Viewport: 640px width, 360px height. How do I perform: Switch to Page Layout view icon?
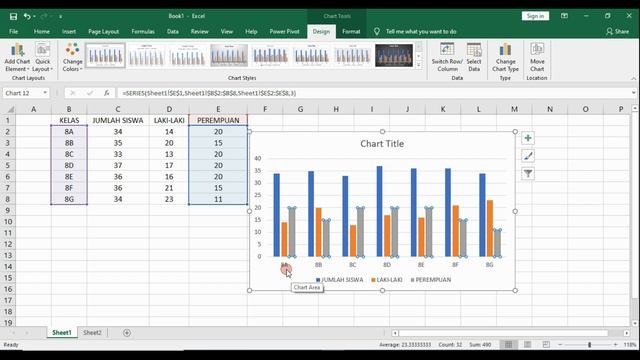pos(527,344)
